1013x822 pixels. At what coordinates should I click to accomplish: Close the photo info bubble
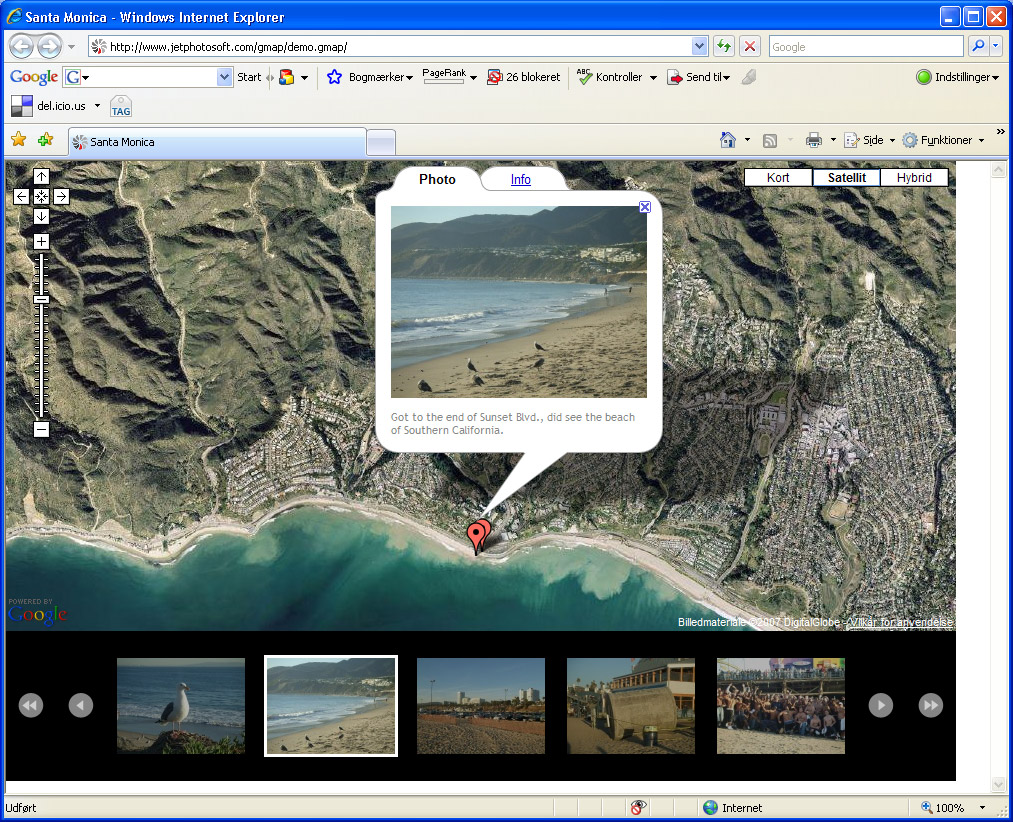(x=645, y=207)
